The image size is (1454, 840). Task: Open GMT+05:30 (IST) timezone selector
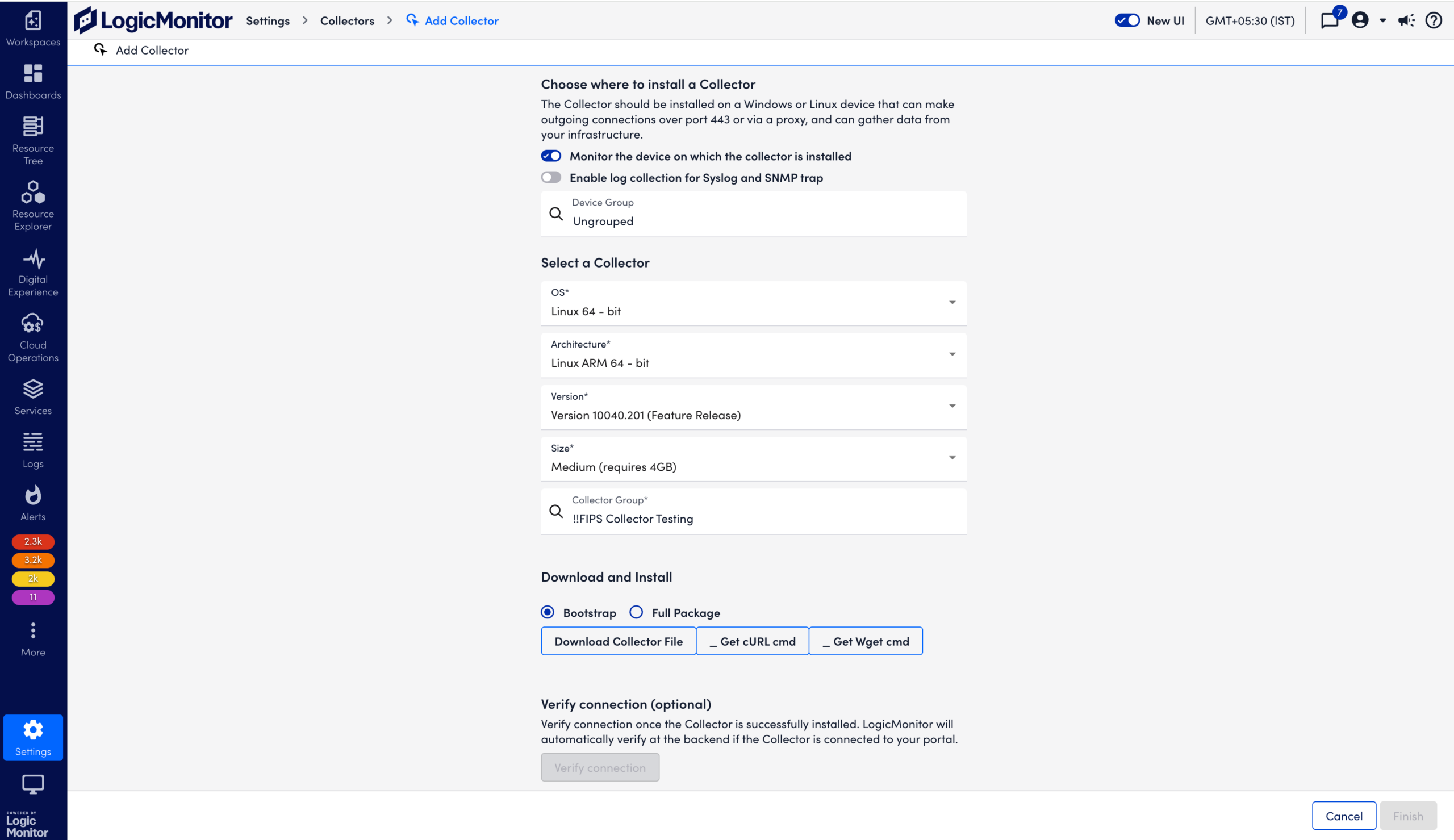coord(1250,20)
